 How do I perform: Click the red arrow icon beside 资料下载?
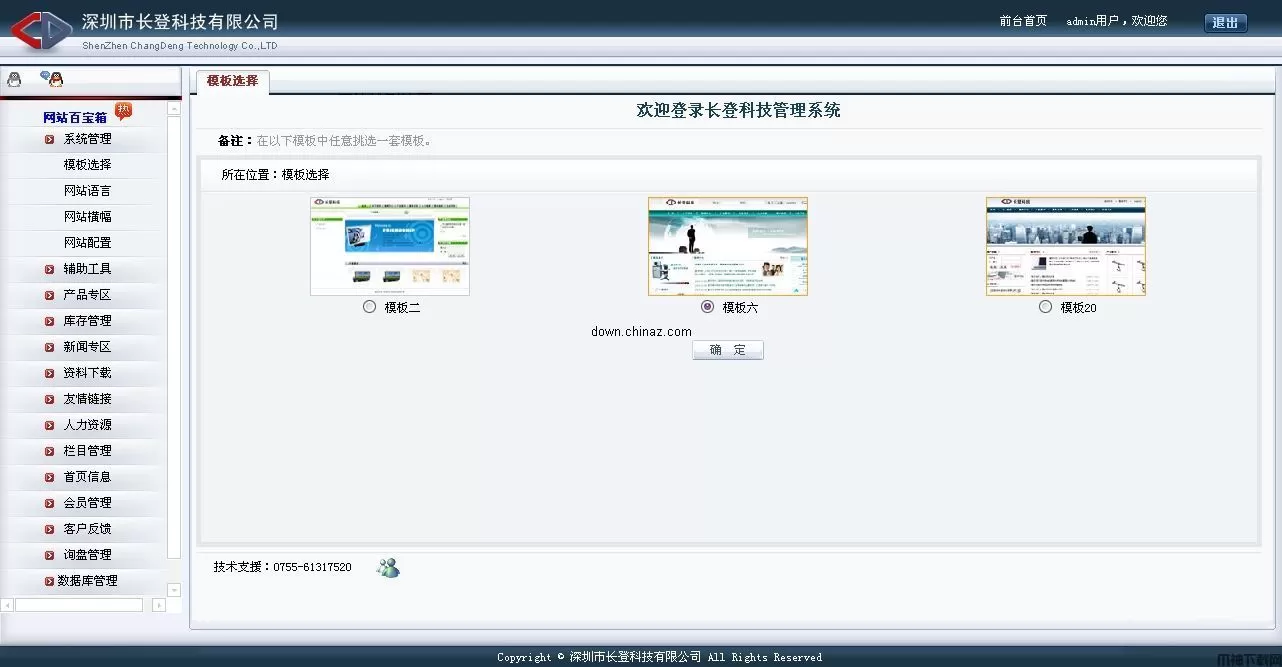tap(49, 373)
